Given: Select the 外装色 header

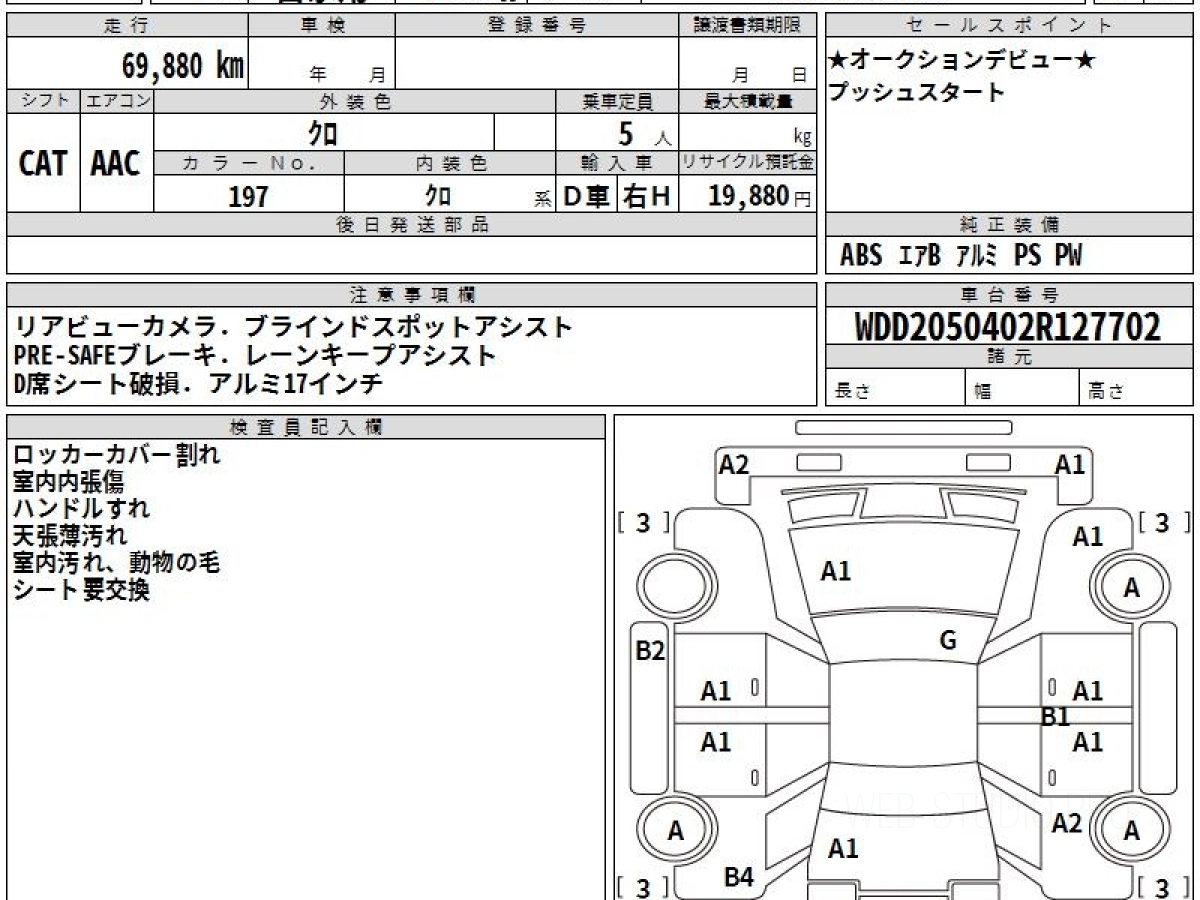Looking at the screenshot, I should coord(355,101).
